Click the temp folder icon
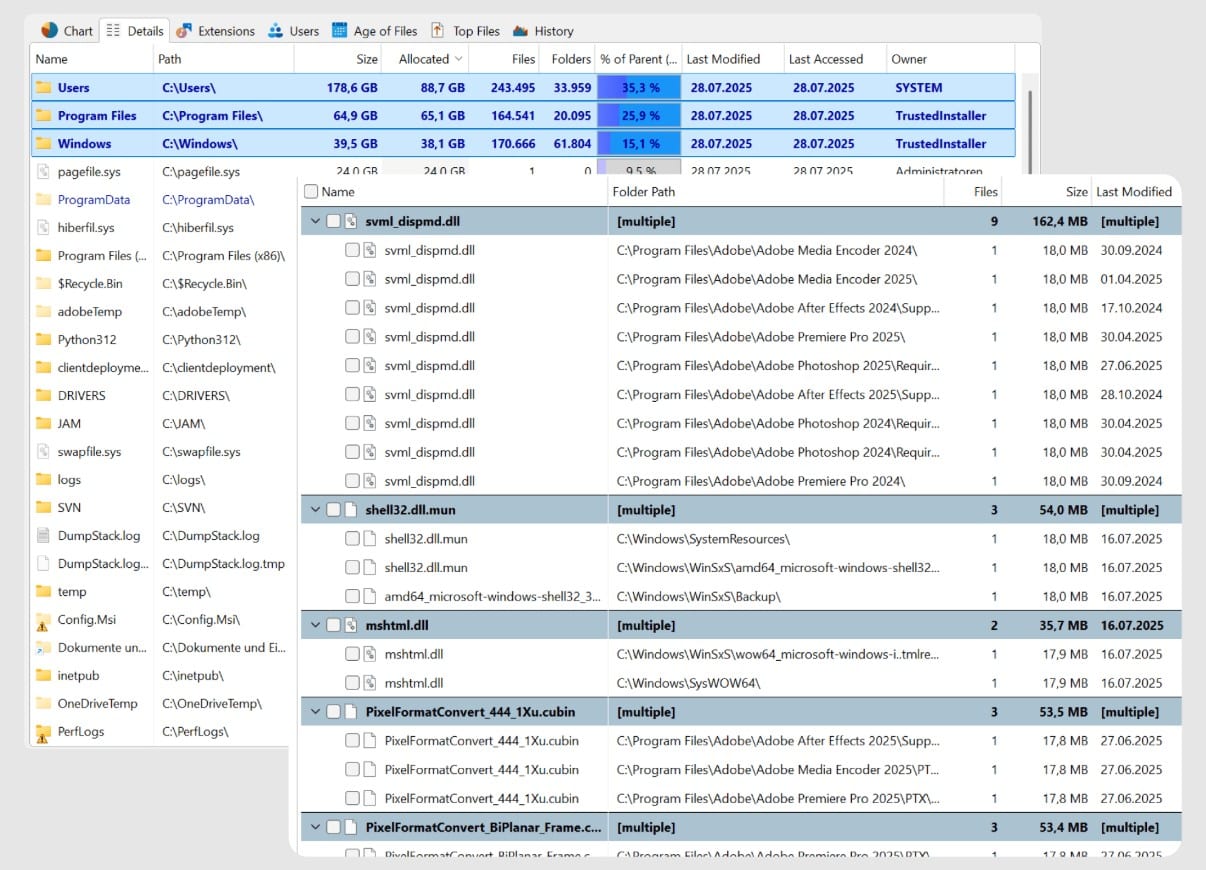Viewport: 1206px width, 870px height. [43, 591]
